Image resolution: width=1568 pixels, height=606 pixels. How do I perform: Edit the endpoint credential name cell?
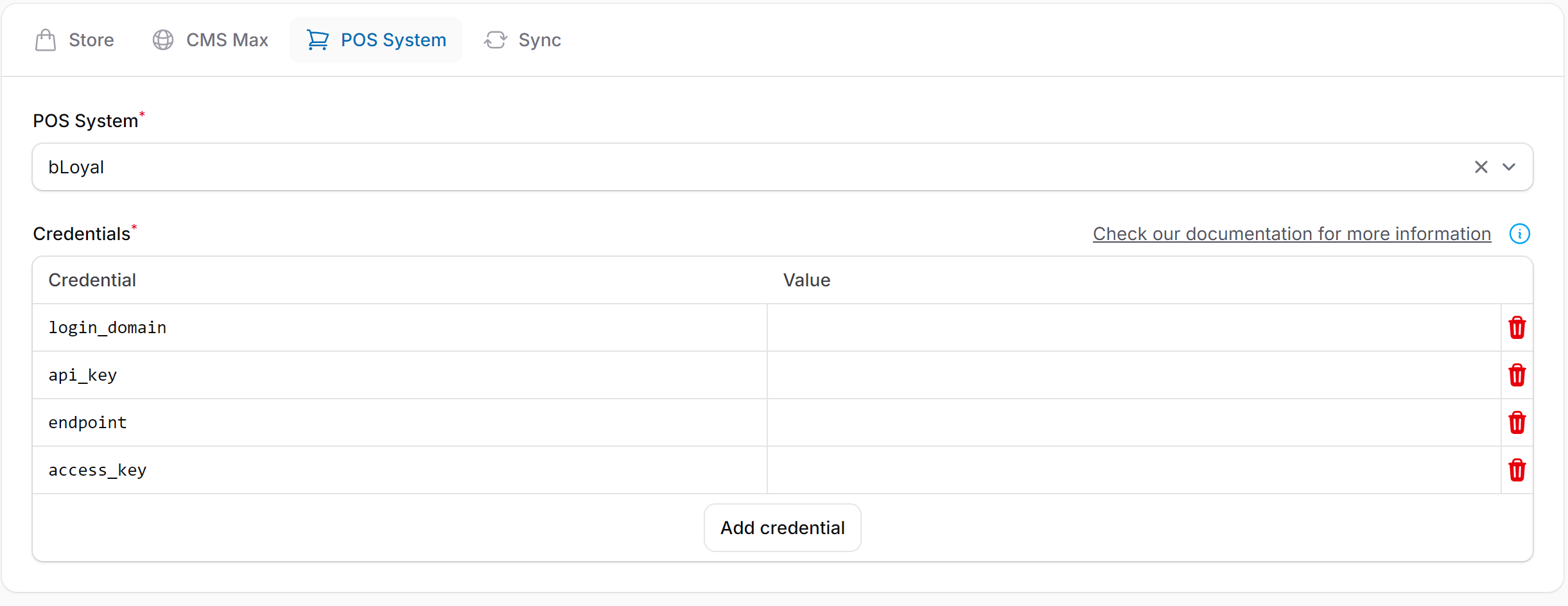(399, 422)
